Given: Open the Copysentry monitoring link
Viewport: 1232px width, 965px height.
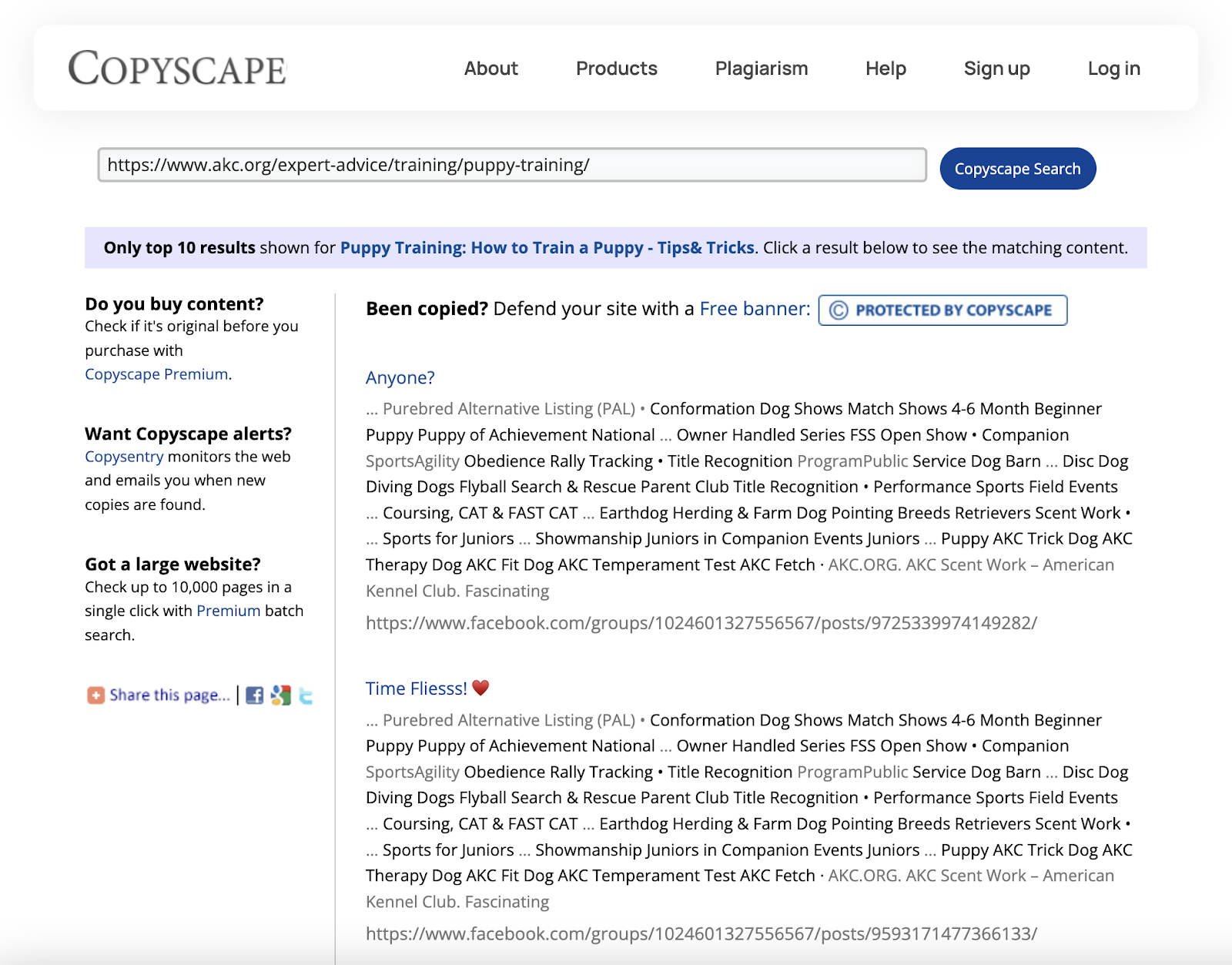Looking at the screenshot, I should 123,456.
